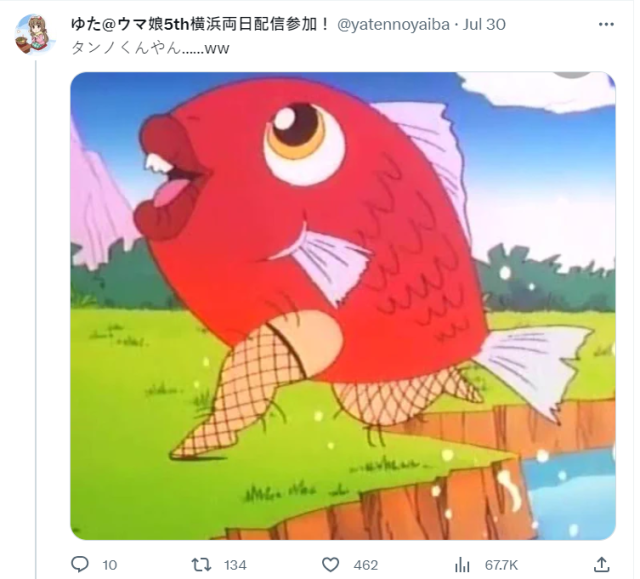The image size is (640, 579).
Task: Click the tweet text タンノくんやん……ww
Action: 150,48
